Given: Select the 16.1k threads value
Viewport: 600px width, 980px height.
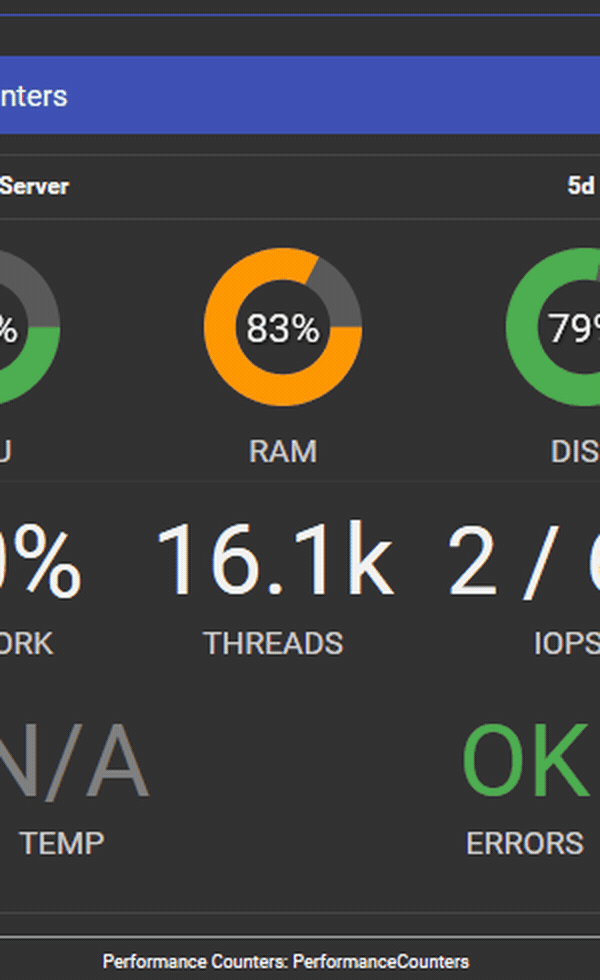Looking at the screenshot, I should pos(275,559).
